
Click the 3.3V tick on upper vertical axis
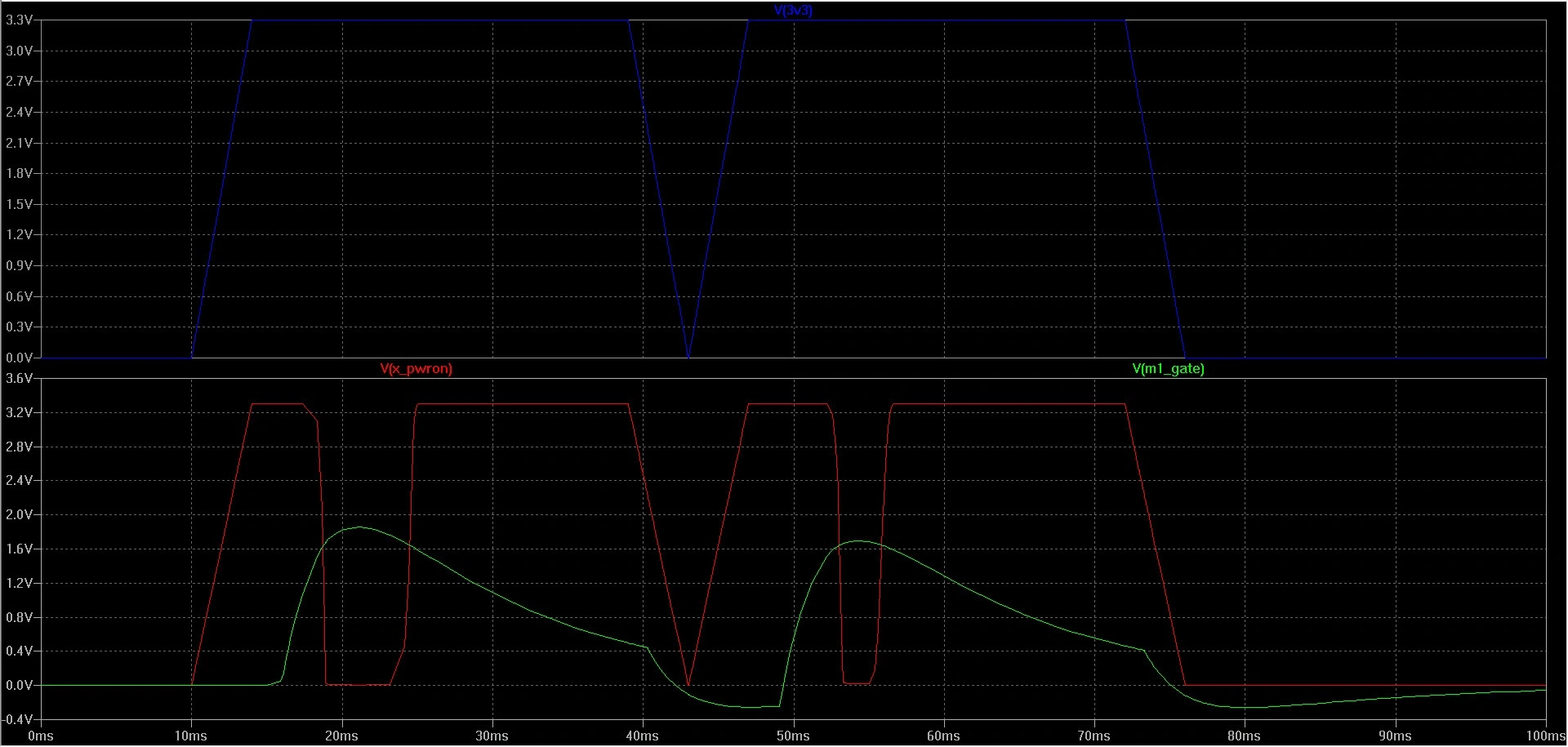coord(19,20)
